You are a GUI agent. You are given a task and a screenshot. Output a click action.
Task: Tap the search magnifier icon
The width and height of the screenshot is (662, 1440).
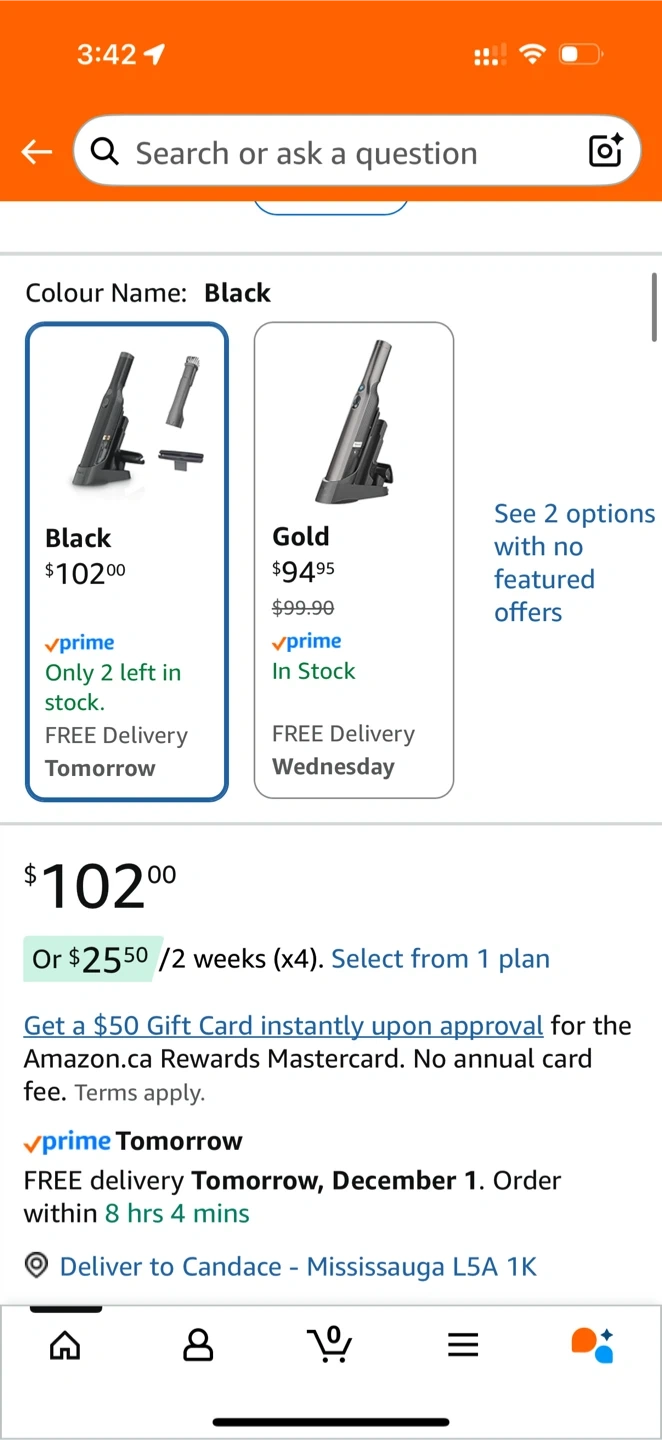[104, 152]
